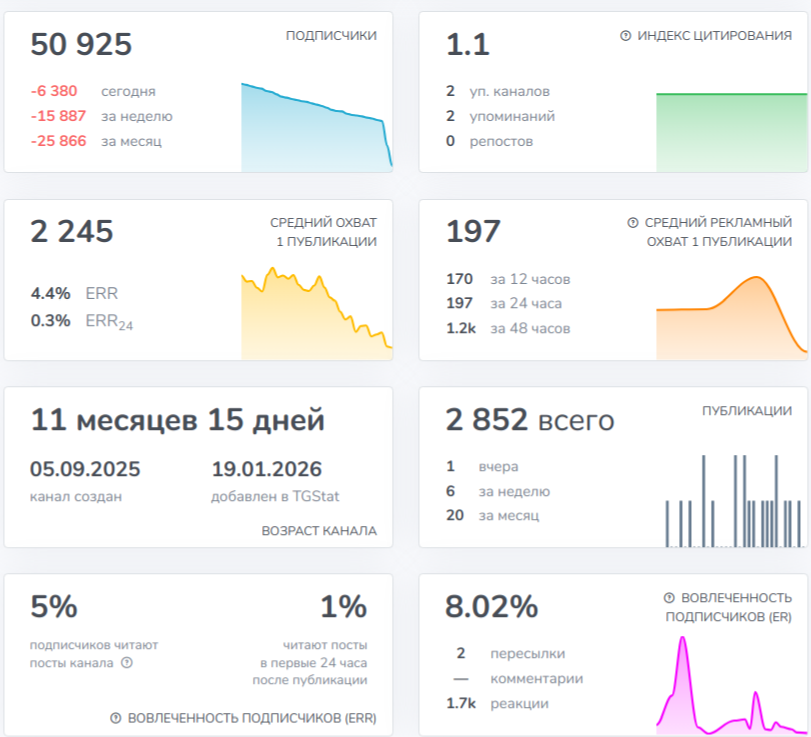Open the ER magenta chart
811x737 pixels.
point(731,685)
